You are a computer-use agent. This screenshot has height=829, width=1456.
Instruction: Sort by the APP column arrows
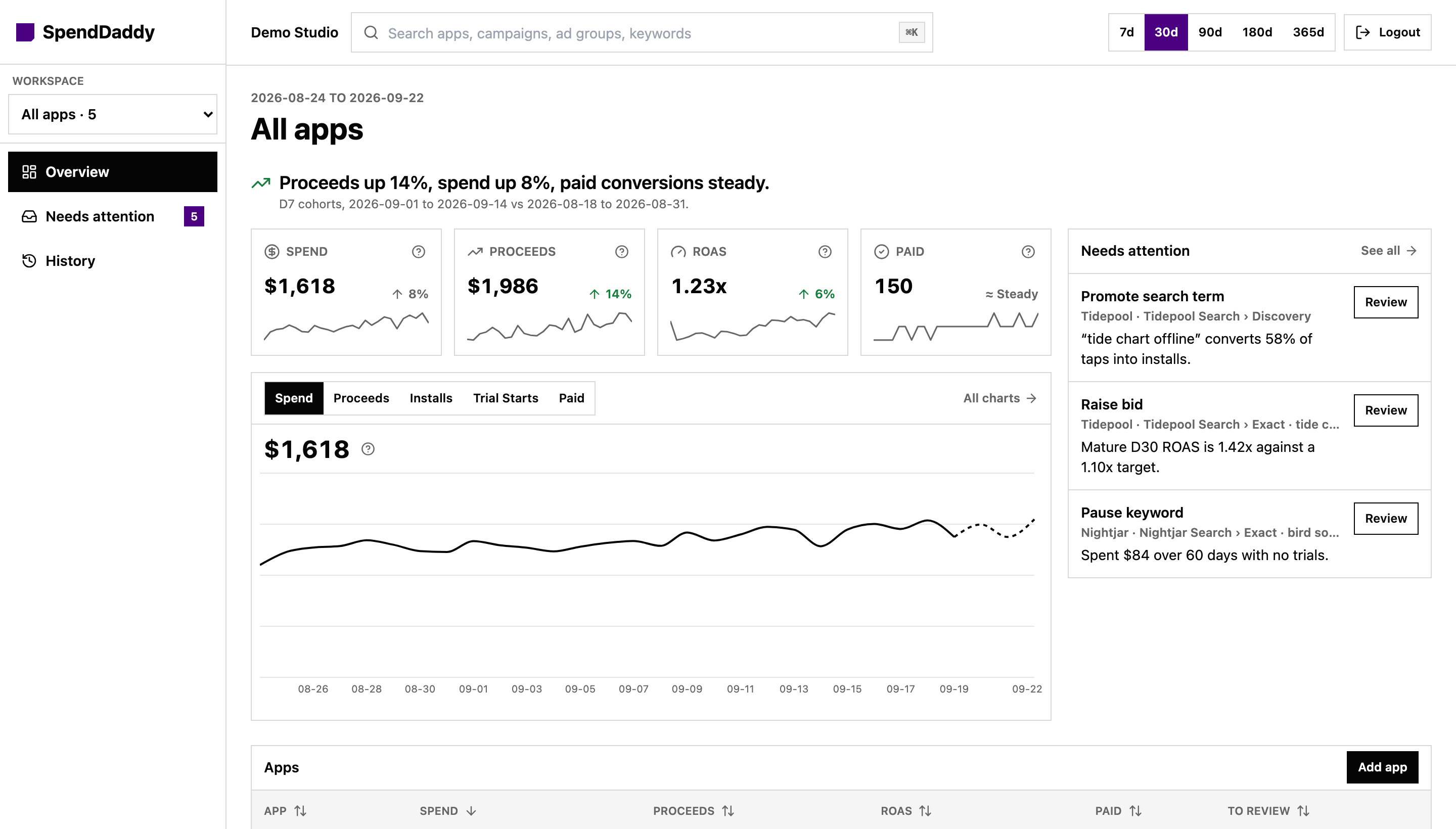point(301,811)
